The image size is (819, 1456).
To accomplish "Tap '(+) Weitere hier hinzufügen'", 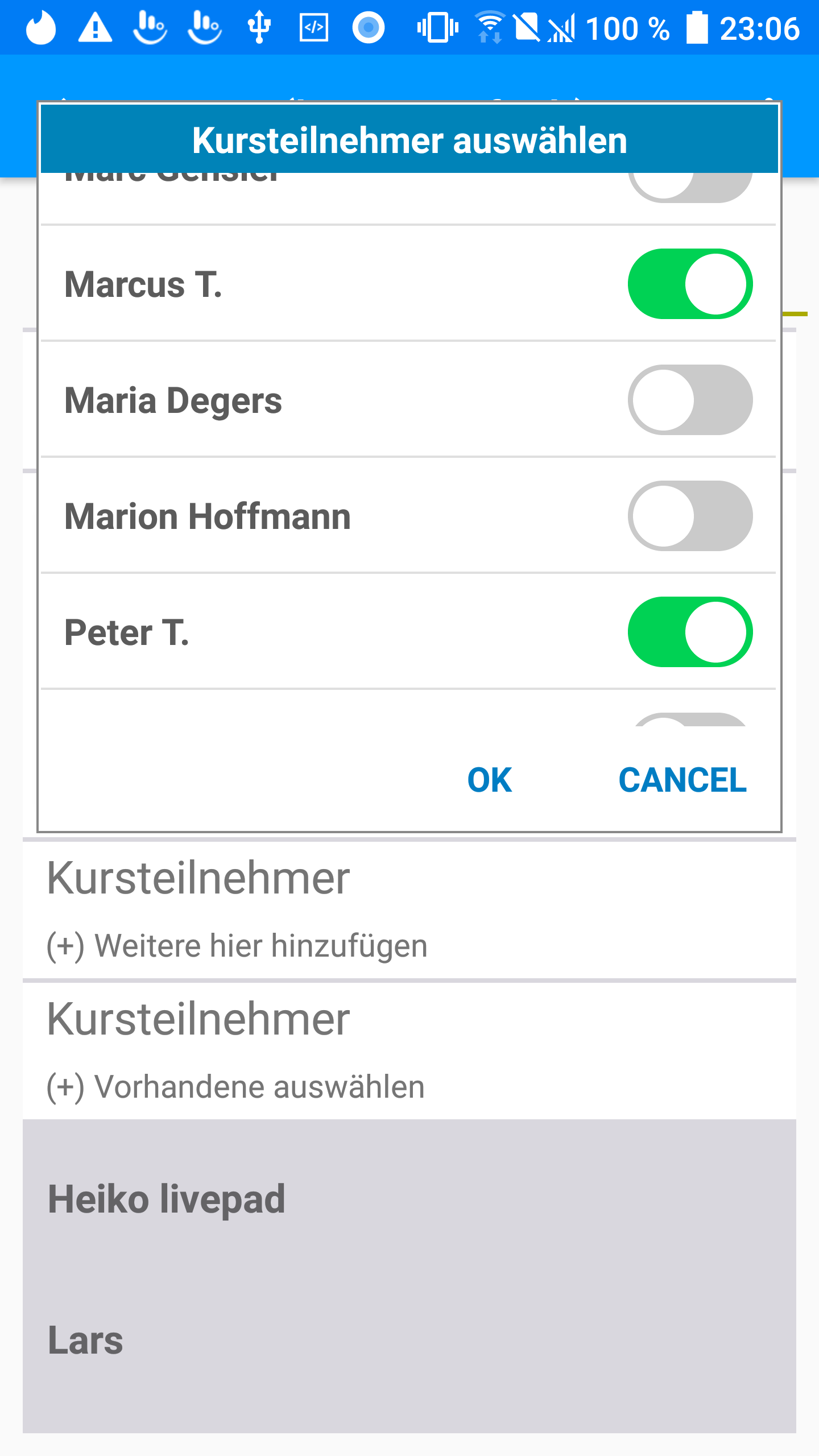I will point(237,946).
